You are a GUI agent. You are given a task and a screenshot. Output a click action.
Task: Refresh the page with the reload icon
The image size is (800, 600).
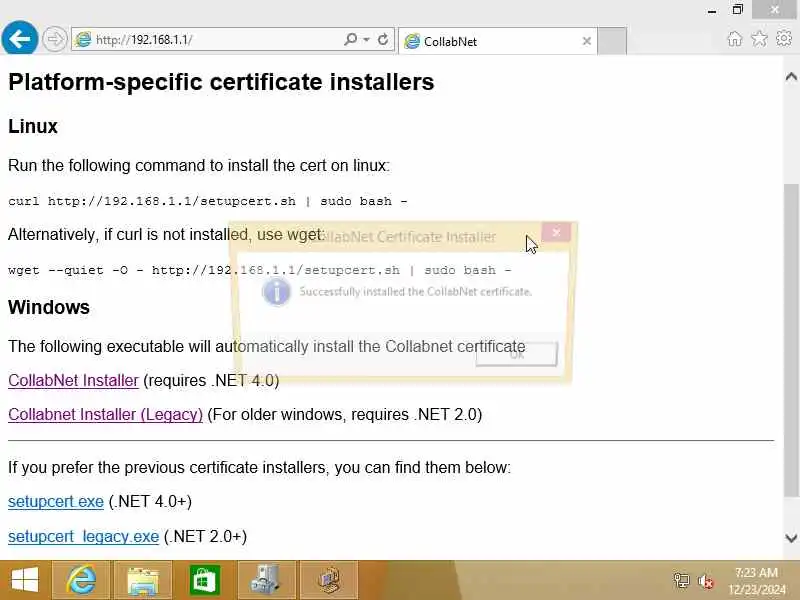[x=383, y=39]
